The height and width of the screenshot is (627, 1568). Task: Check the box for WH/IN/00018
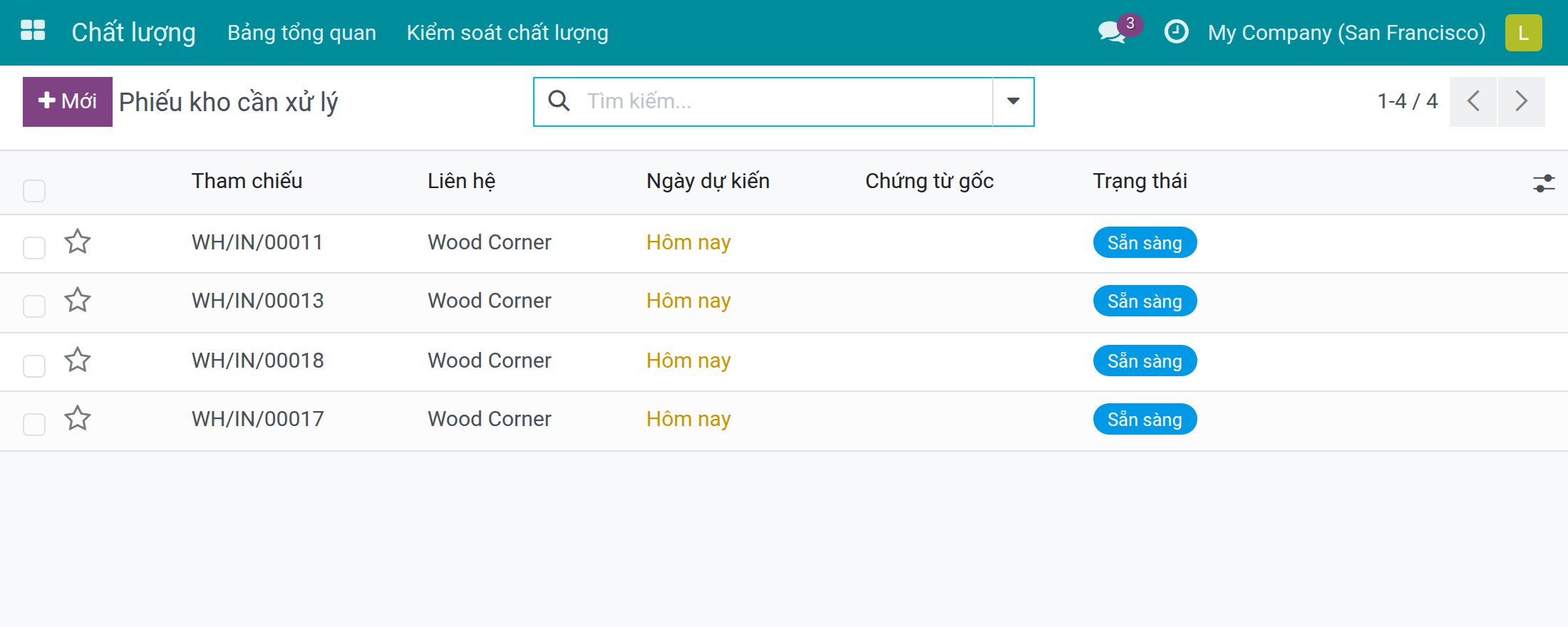click(34, 366)
